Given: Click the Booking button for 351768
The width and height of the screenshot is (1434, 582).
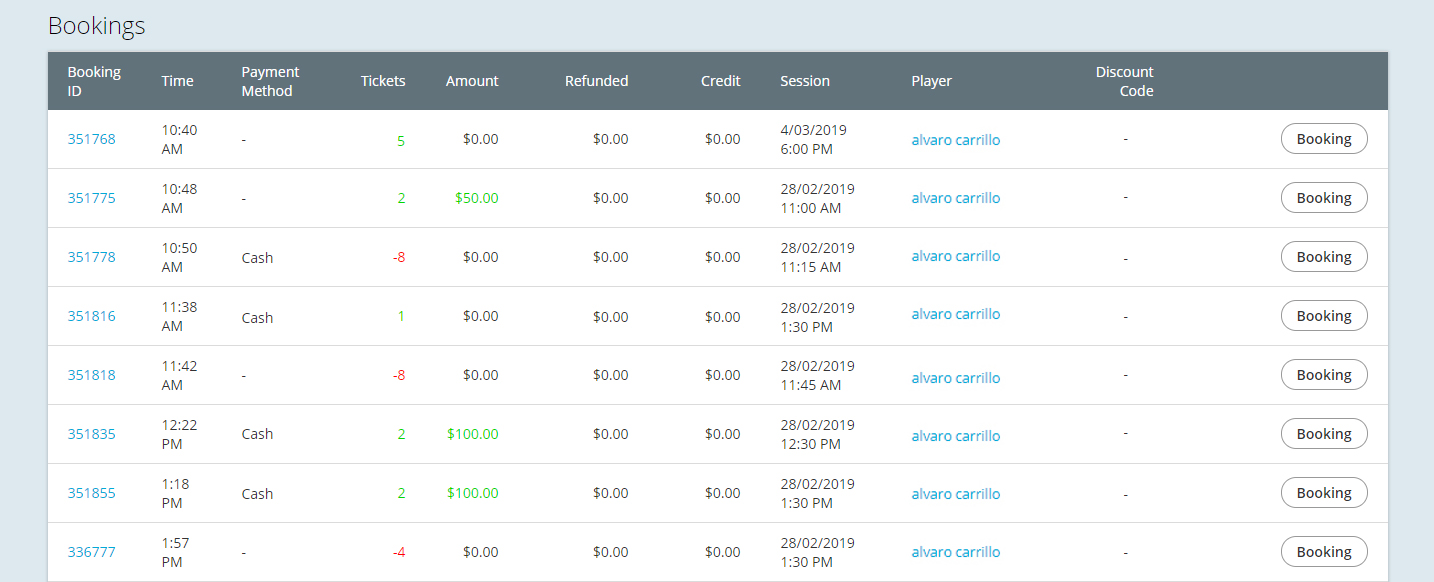Looking at the screenshot, I should pyautogui.click(x=1324, y=139).
